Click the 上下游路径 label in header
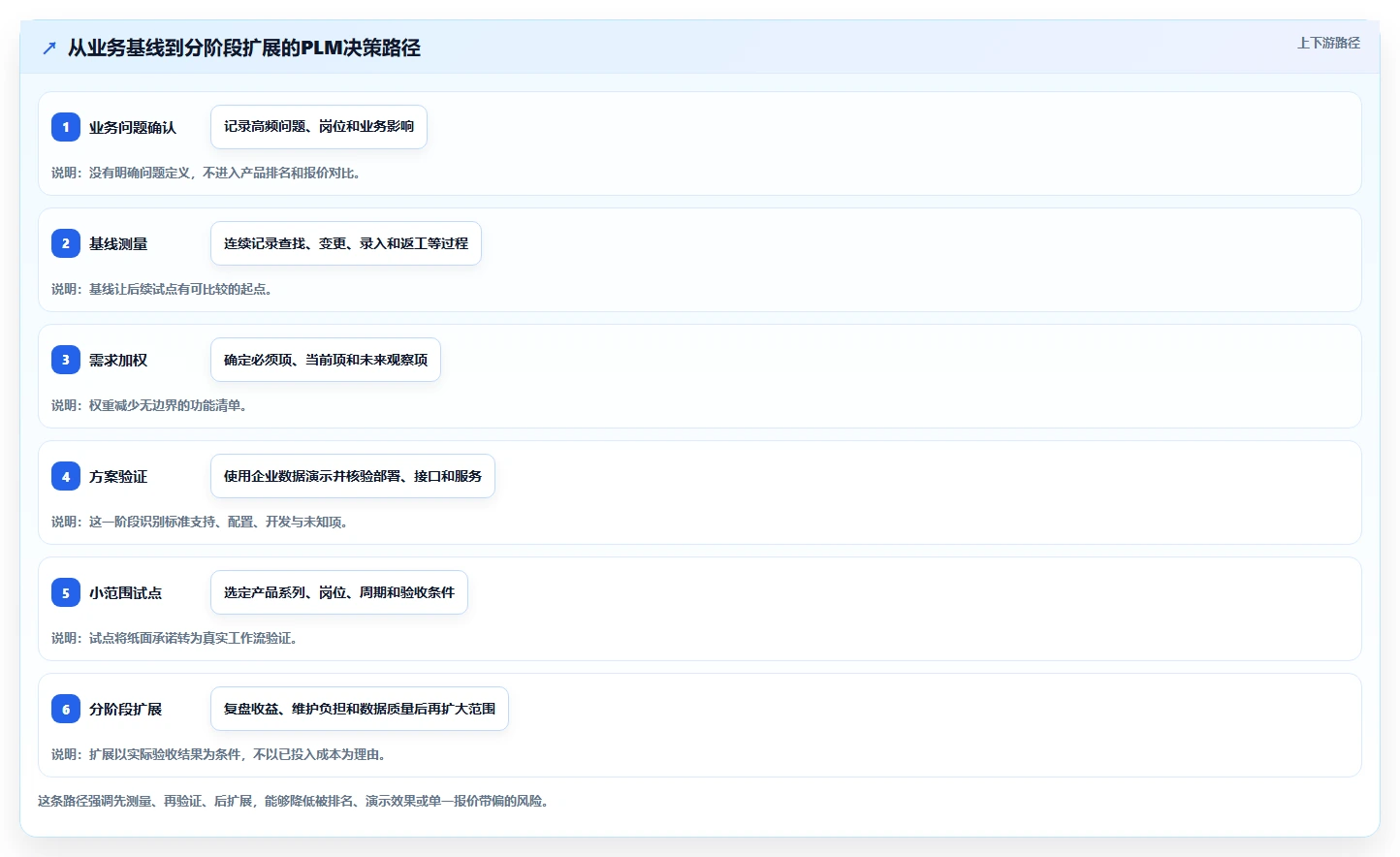The image size is (1400, 857). coord(1328,43)
